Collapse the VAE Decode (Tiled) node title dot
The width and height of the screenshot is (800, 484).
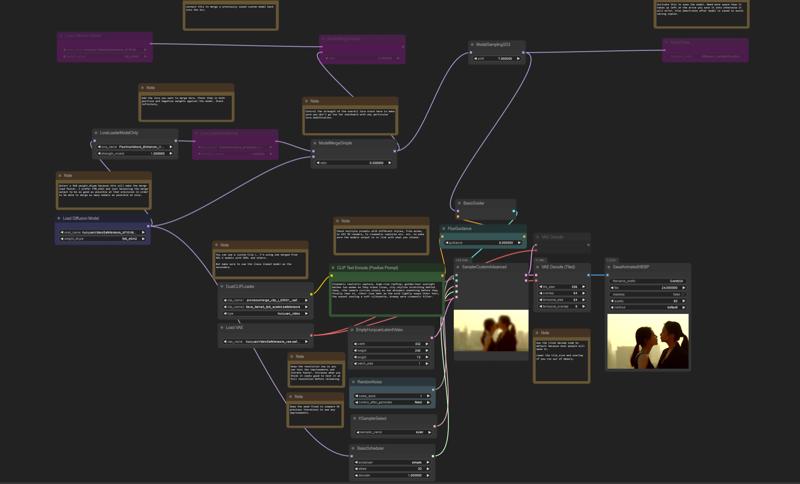click(537, 267)
